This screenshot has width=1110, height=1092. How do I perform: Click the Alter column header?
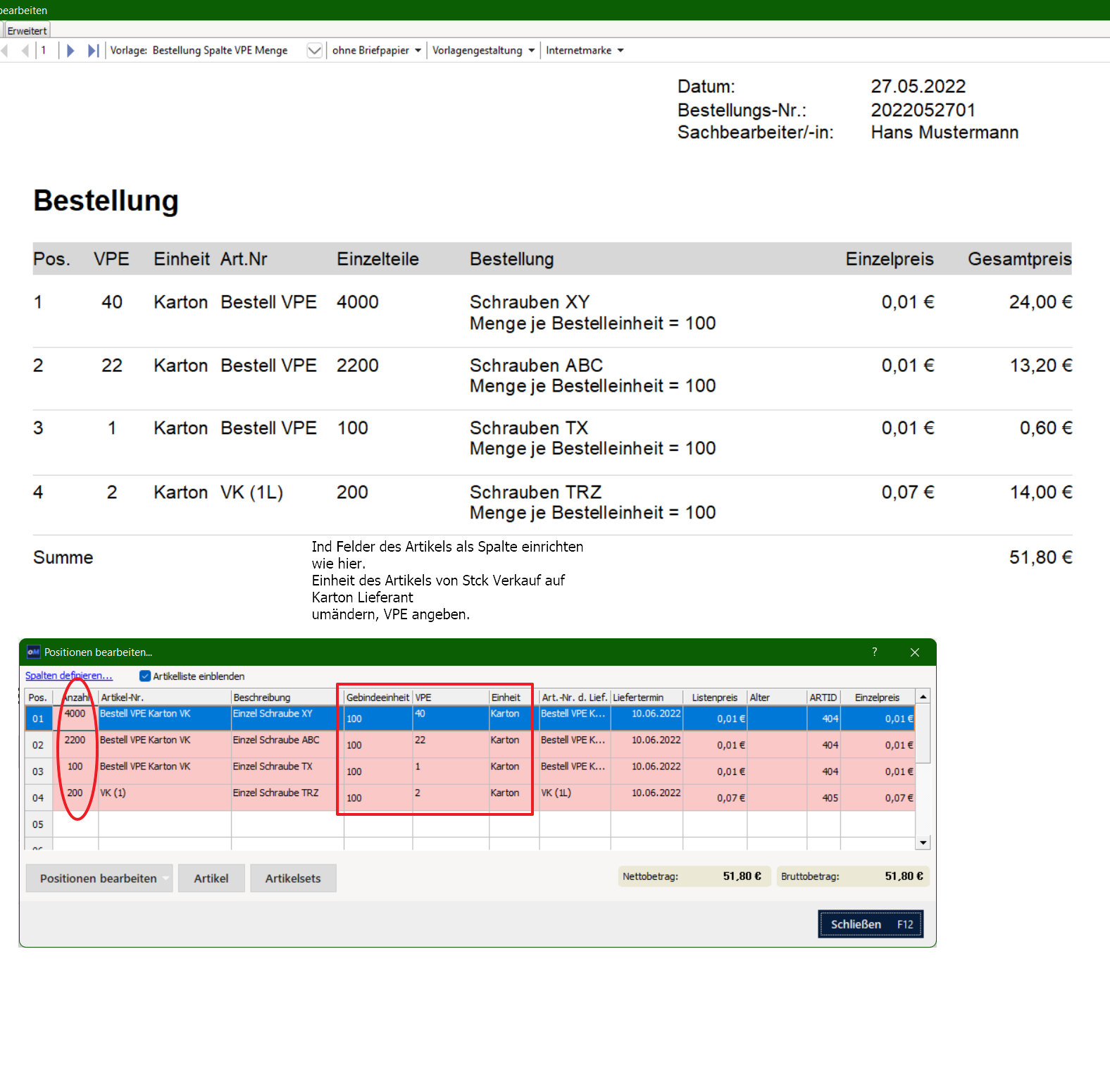pos(776,697)
